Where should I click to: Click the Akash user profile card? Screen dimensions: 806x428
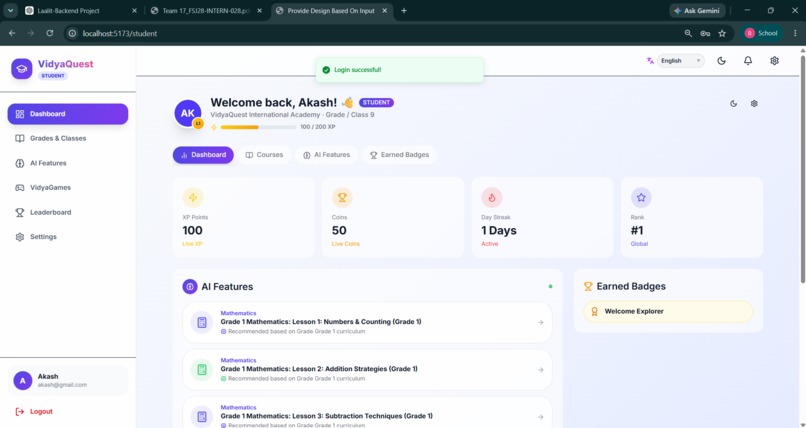coord(67,381)
